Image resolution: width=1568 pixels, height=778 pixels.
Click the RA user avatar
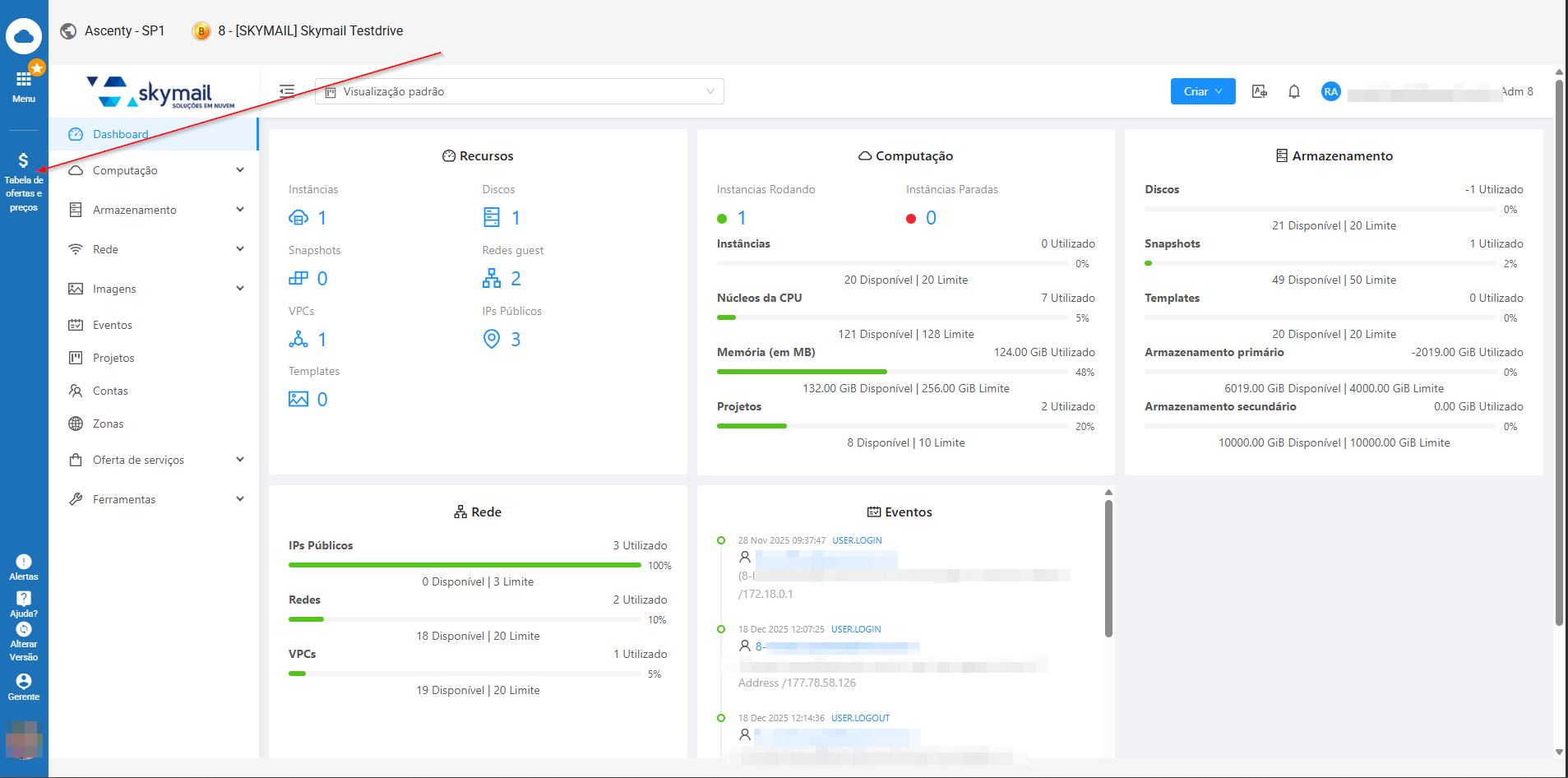click(x=1330, y=91)
